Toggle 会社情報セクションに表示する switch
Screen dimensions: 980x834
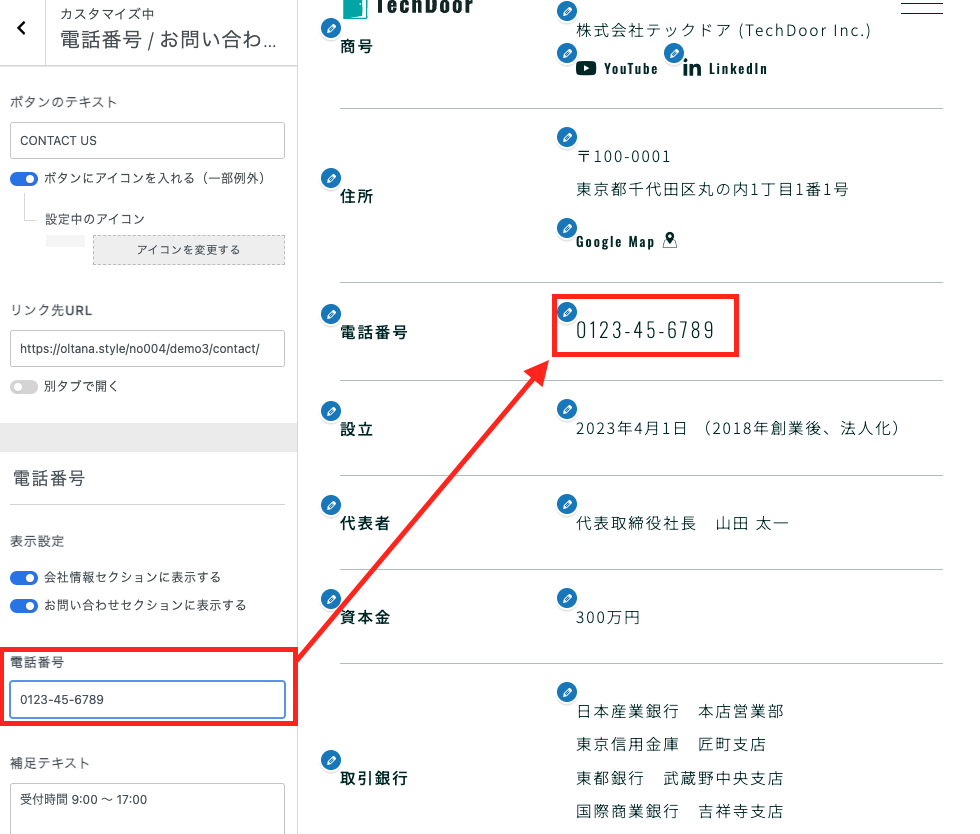(24, 578)
